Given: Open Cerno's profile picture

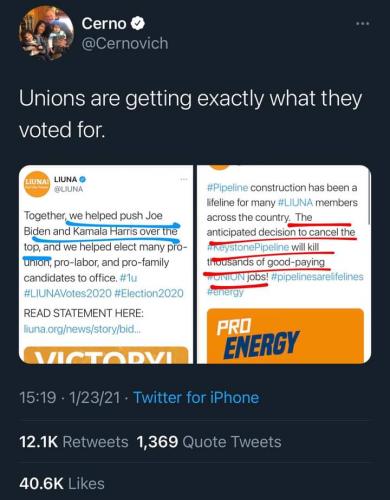Looking at the screenshot, I should click(47, 33).
